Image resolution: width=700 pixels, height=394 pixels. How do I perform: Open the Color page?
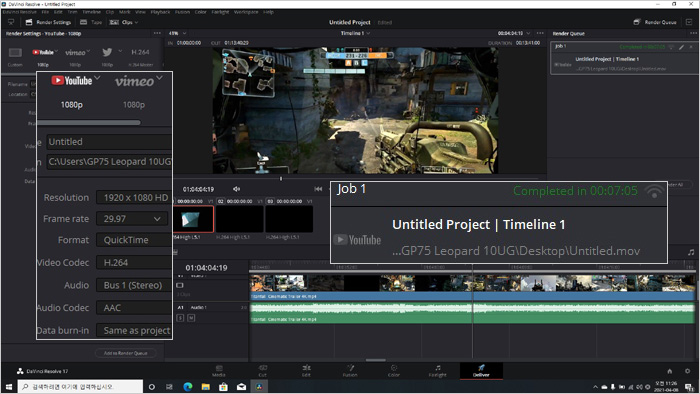point(394,371)
